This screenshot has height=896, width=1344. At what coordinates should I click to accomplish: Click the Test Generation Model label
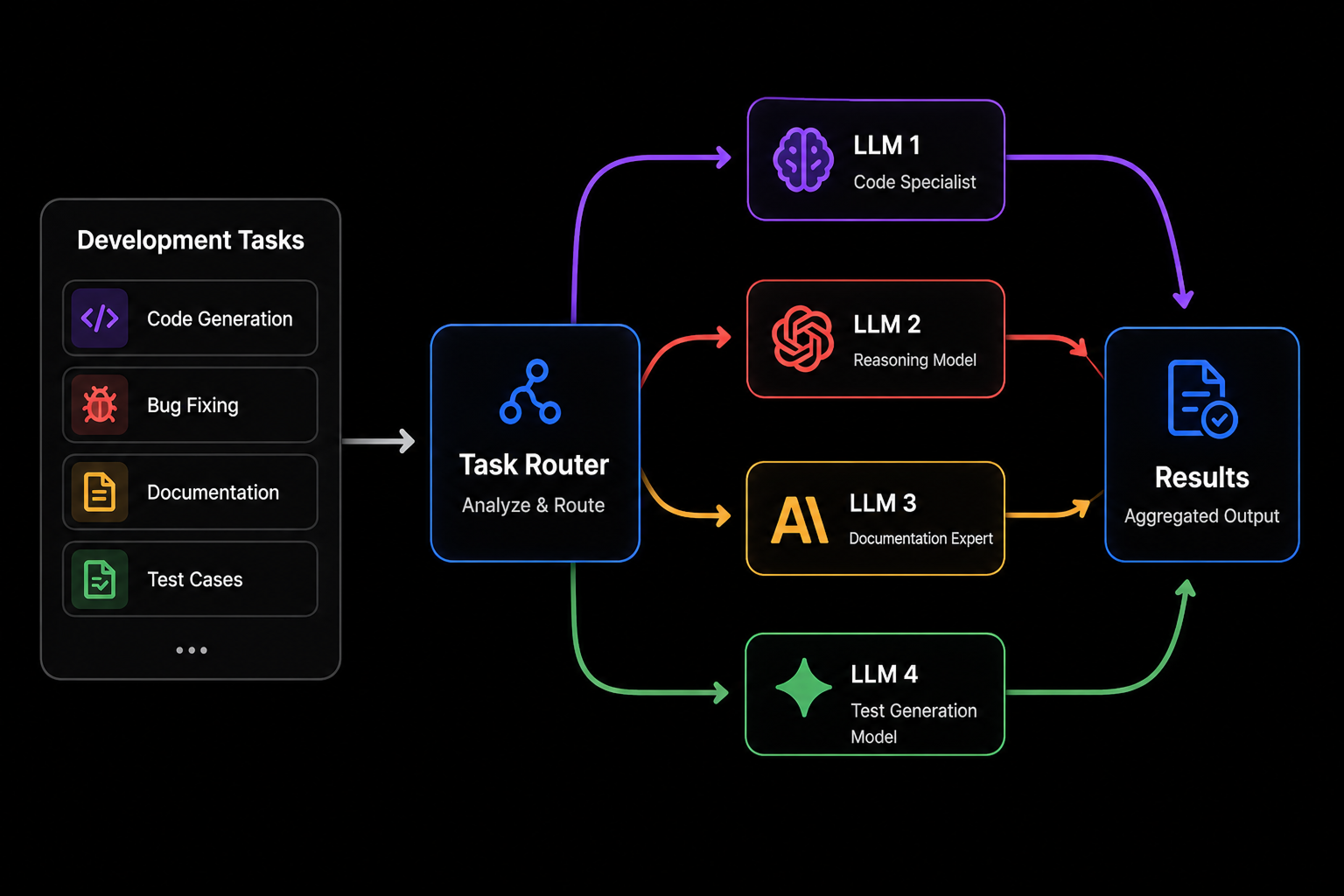[914, 724]
